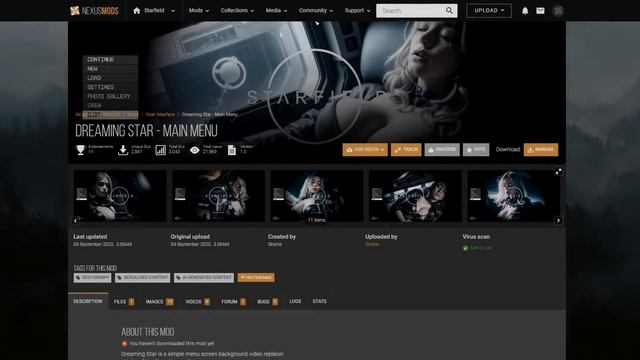640x360 pixels.
Task: Click the Tag This Mod button
Action: 256,278
